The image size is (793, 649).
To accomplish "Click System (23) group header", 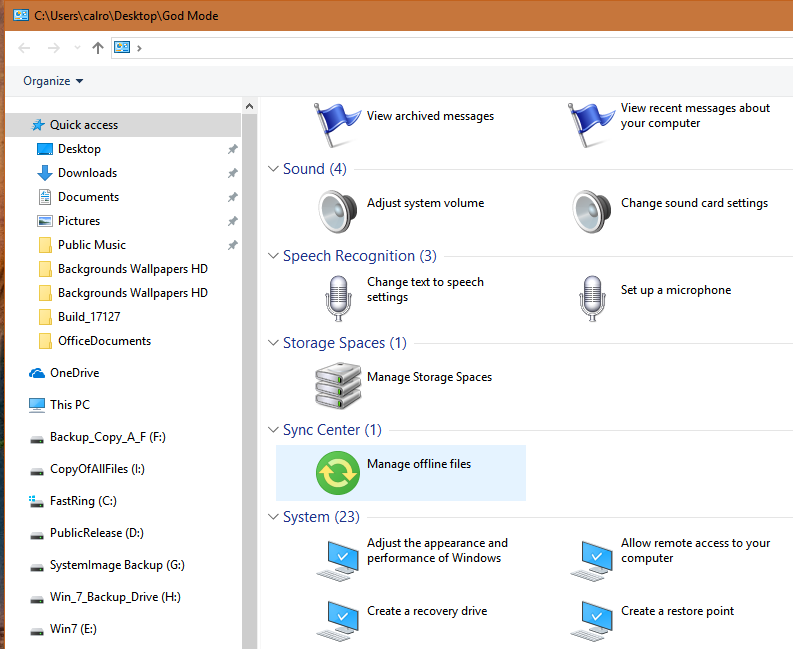I will [321, 517].
